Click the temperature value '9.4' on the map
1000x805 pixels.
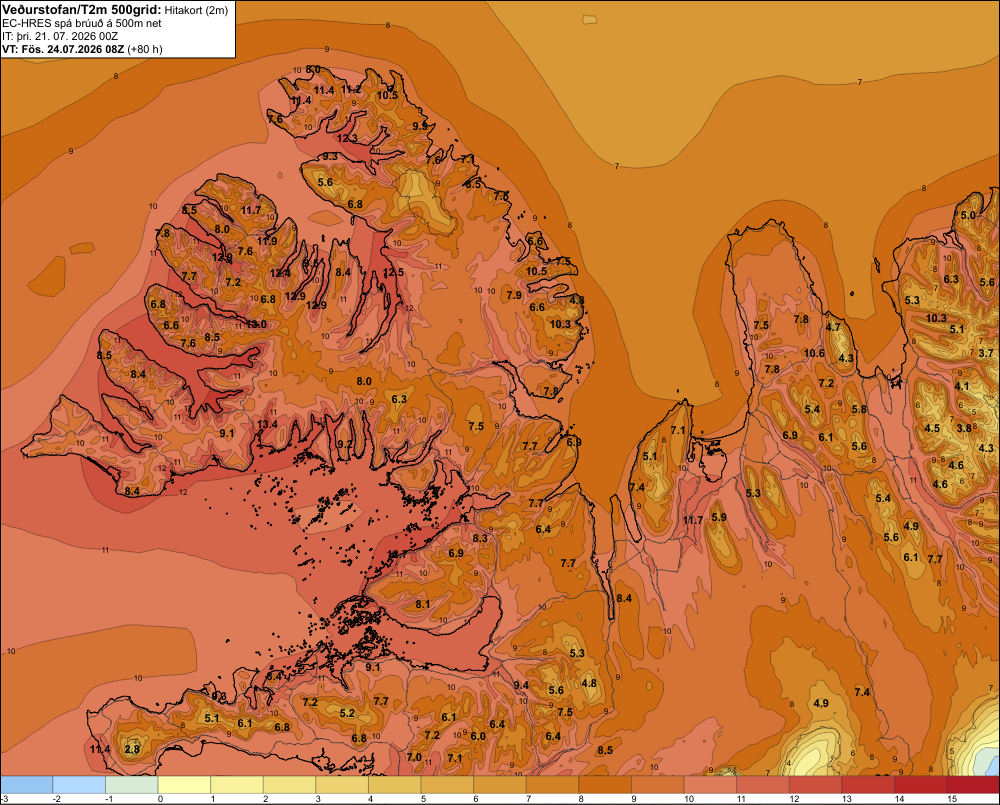point(521,685)
